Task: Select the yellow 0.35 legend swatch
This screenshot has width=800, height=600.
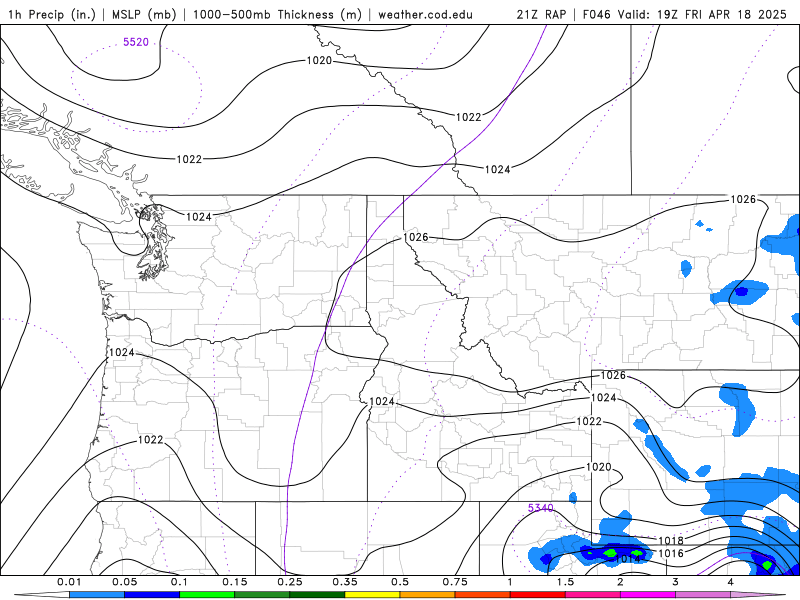Action: coord(372,595)
